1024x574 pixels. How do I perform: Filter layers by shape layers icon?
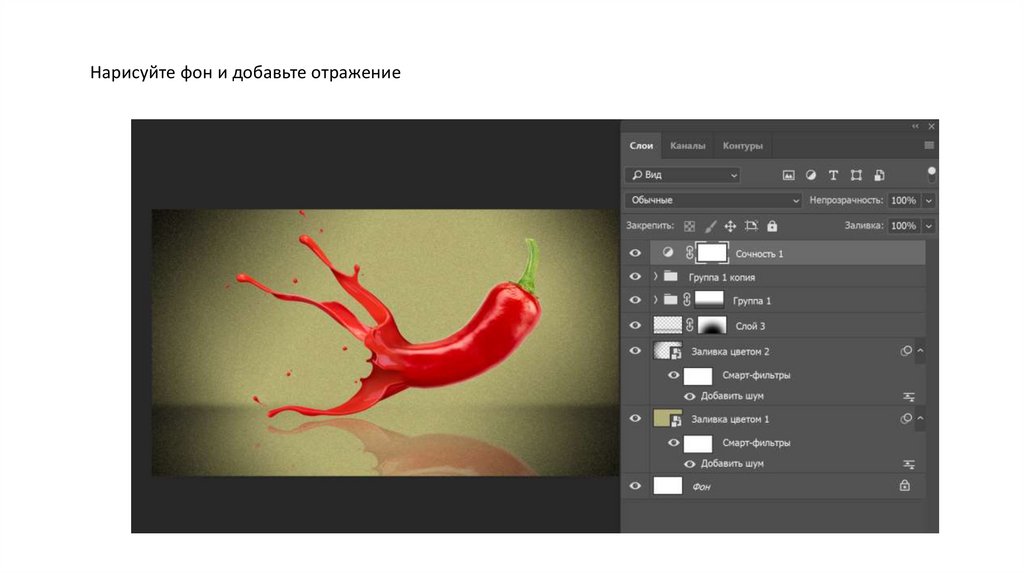(856, 175)
